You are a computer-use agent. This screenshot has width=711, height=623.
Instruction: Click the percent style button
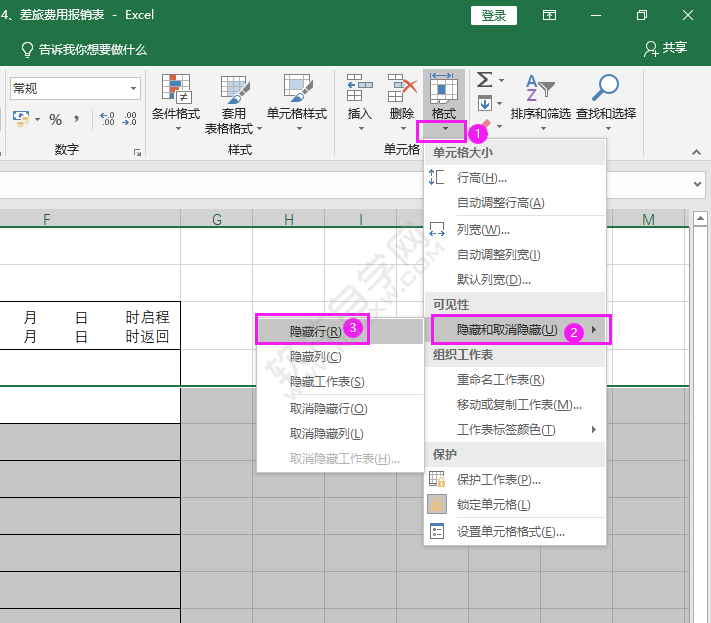(x=55, y=119)
